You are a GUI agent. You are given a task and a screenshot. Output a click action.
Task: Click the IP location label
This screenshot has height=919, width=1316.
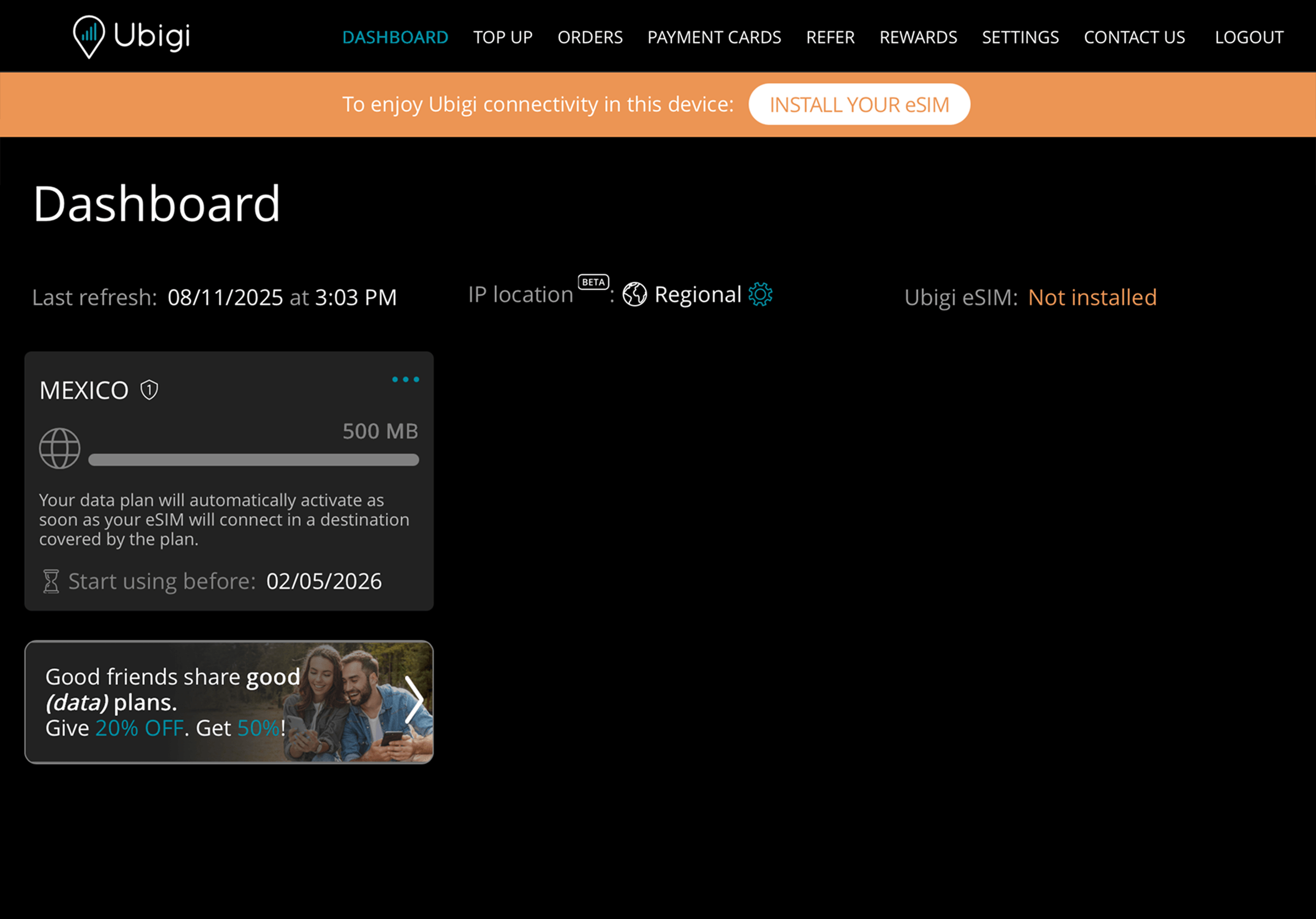520,295
